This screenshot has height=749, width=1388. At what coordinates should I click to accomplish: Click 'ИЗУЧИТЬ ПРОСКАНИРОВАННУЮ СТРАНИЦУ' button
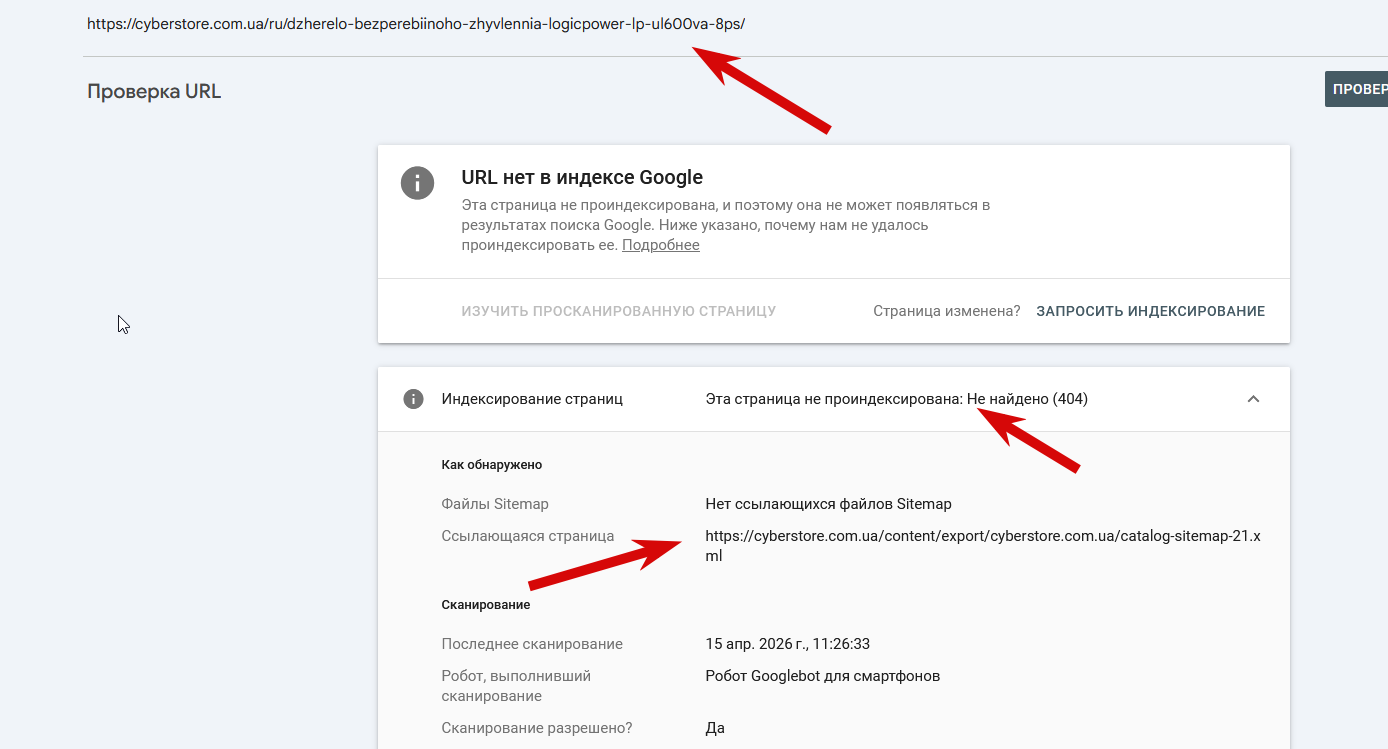pos(619,311)
